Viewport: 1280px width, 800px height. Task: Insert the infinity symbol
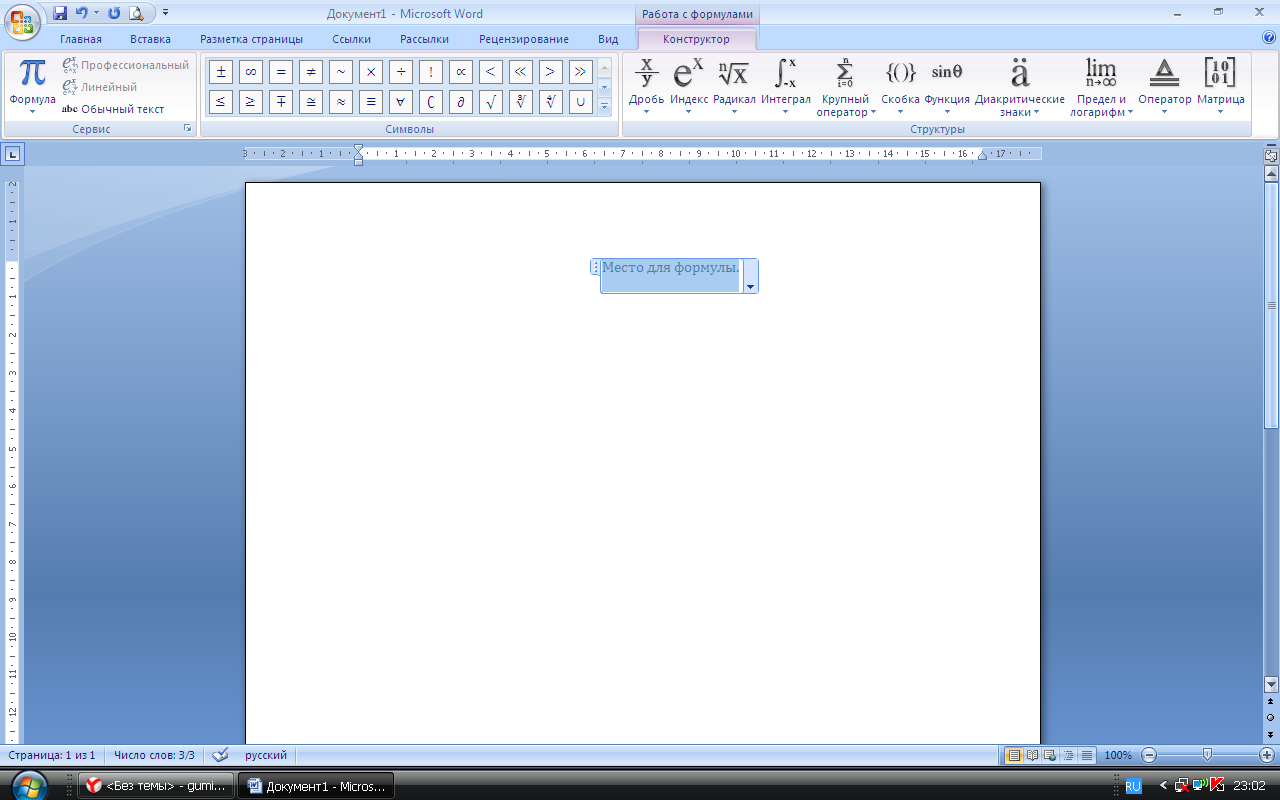[x=250, y=72]
